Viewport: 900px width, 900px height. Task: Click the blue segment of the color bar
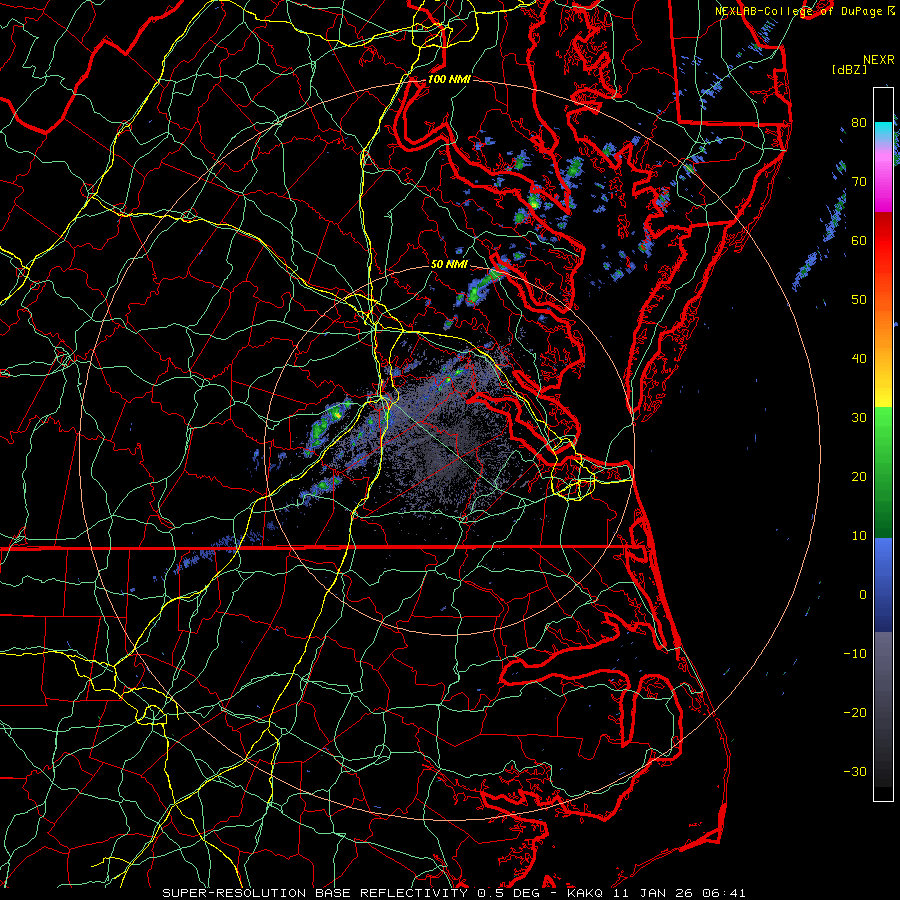pos(883,584)
